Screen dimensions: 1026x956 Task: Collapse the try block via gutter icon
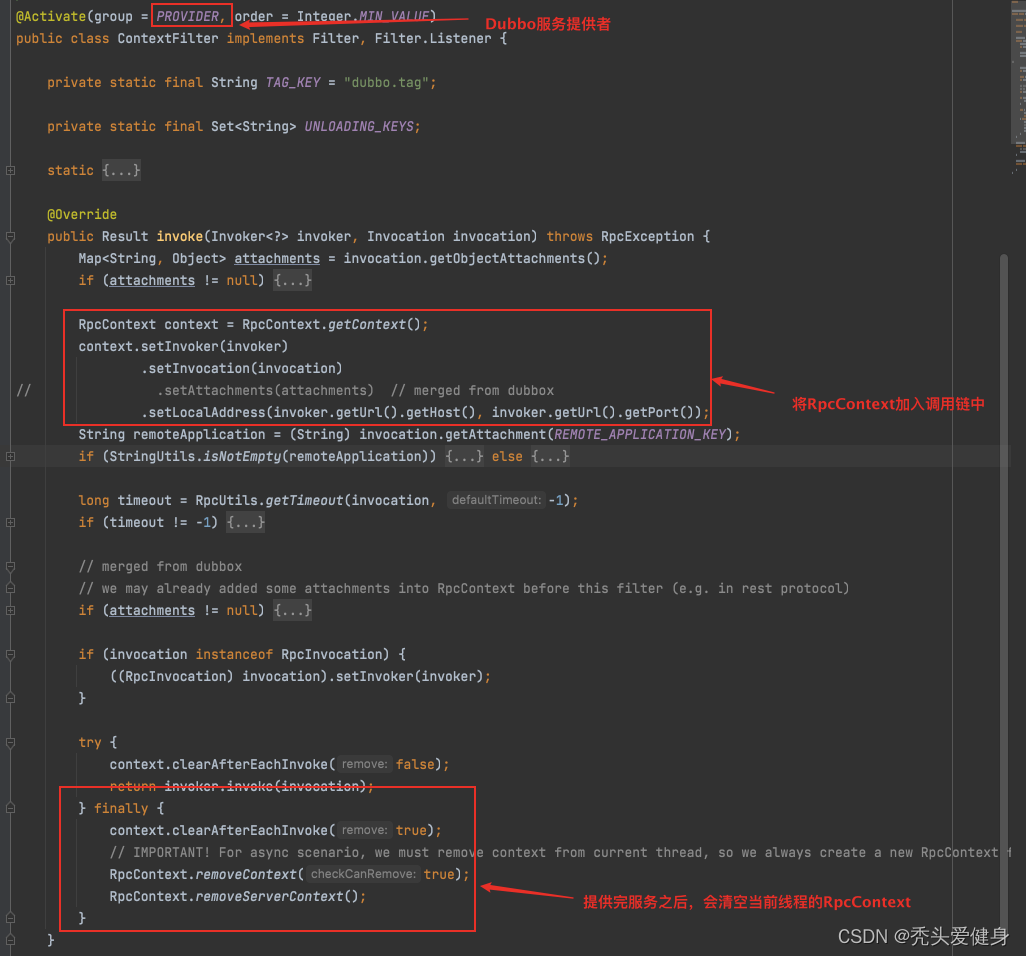coord(10,743)
